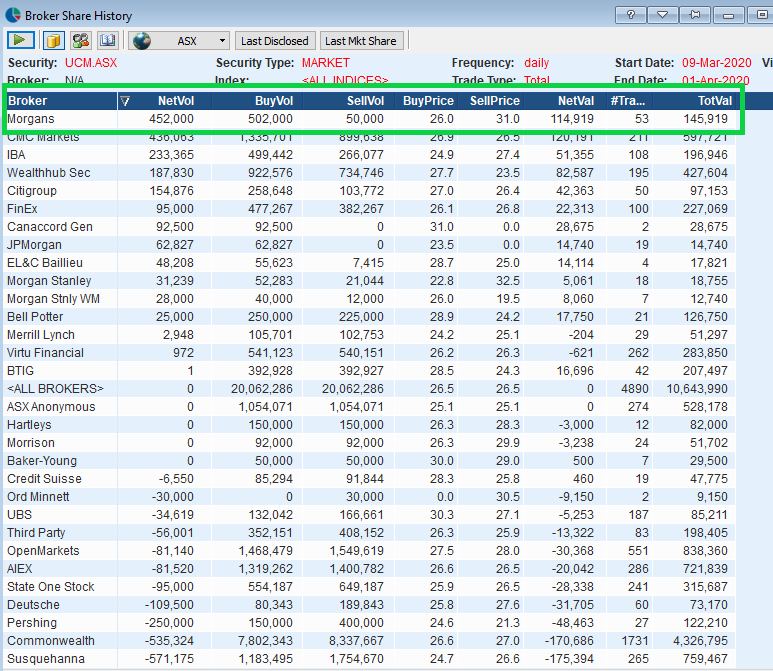
Task: Select the Hartleys broker row
Action: coord(370,424)
